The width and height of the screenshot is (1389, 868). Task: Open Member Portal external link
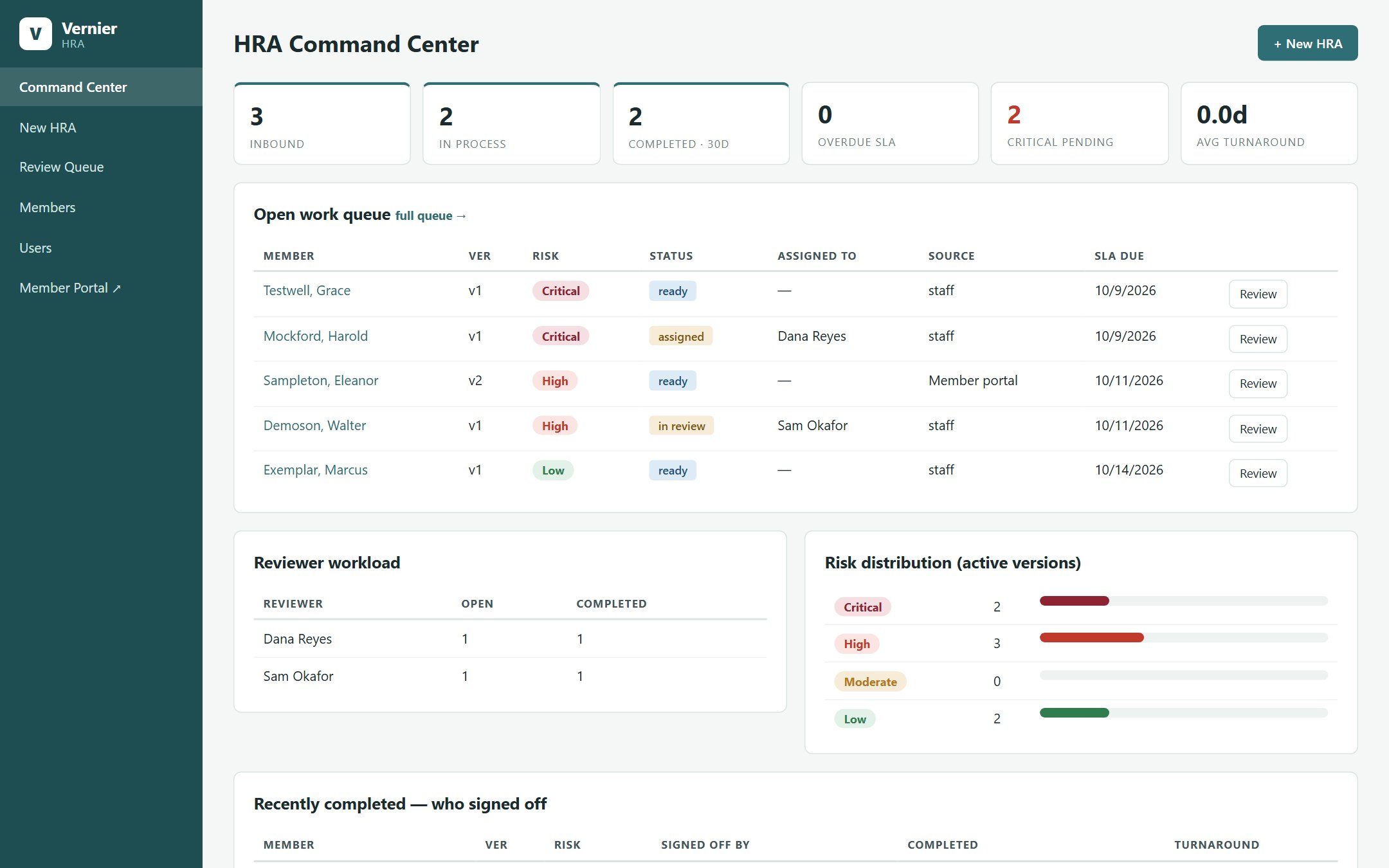click(101, 288)
